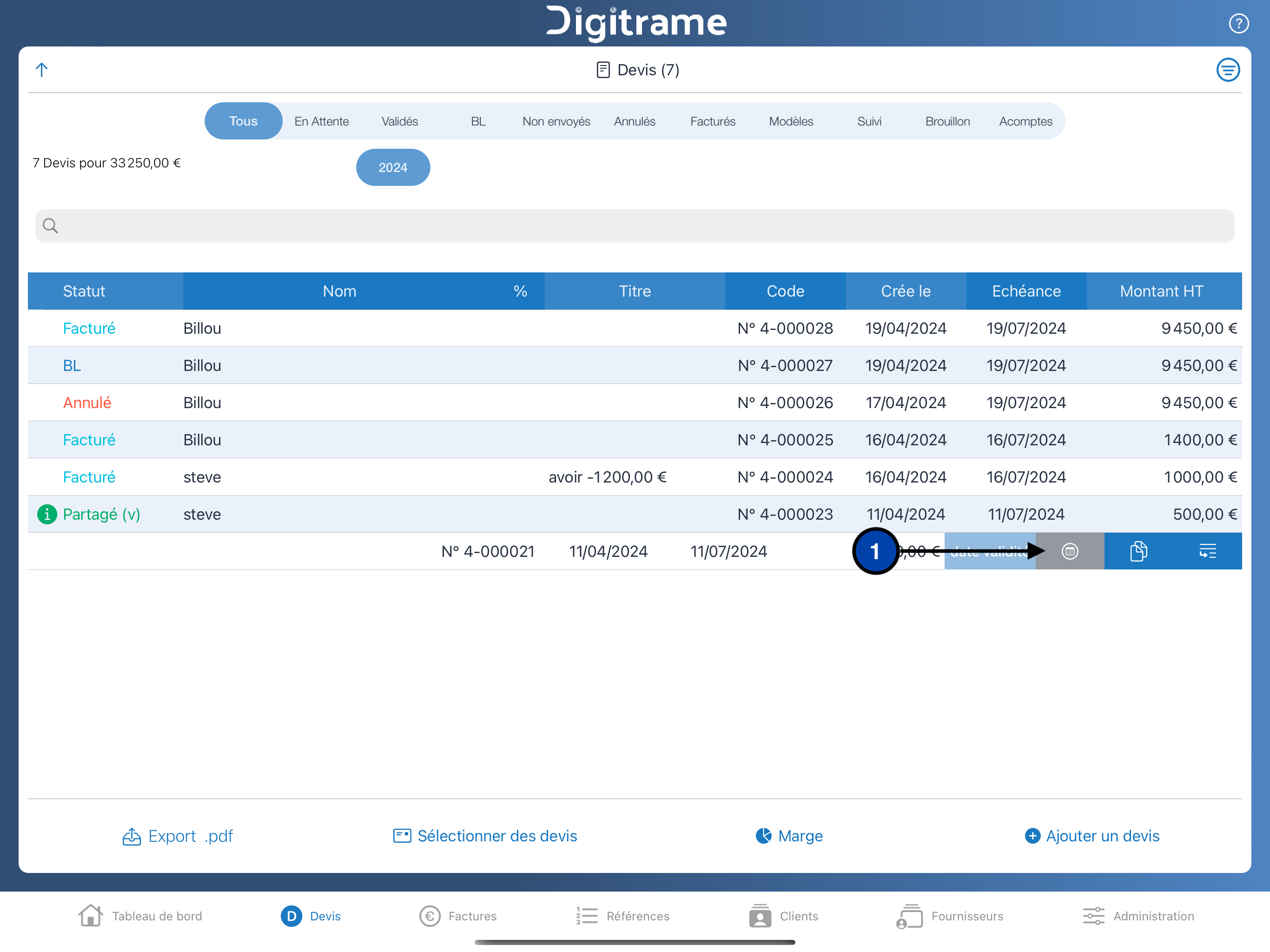Tap green info icon beside Partagé (v)
The image size is (1270, 952).
47,515
